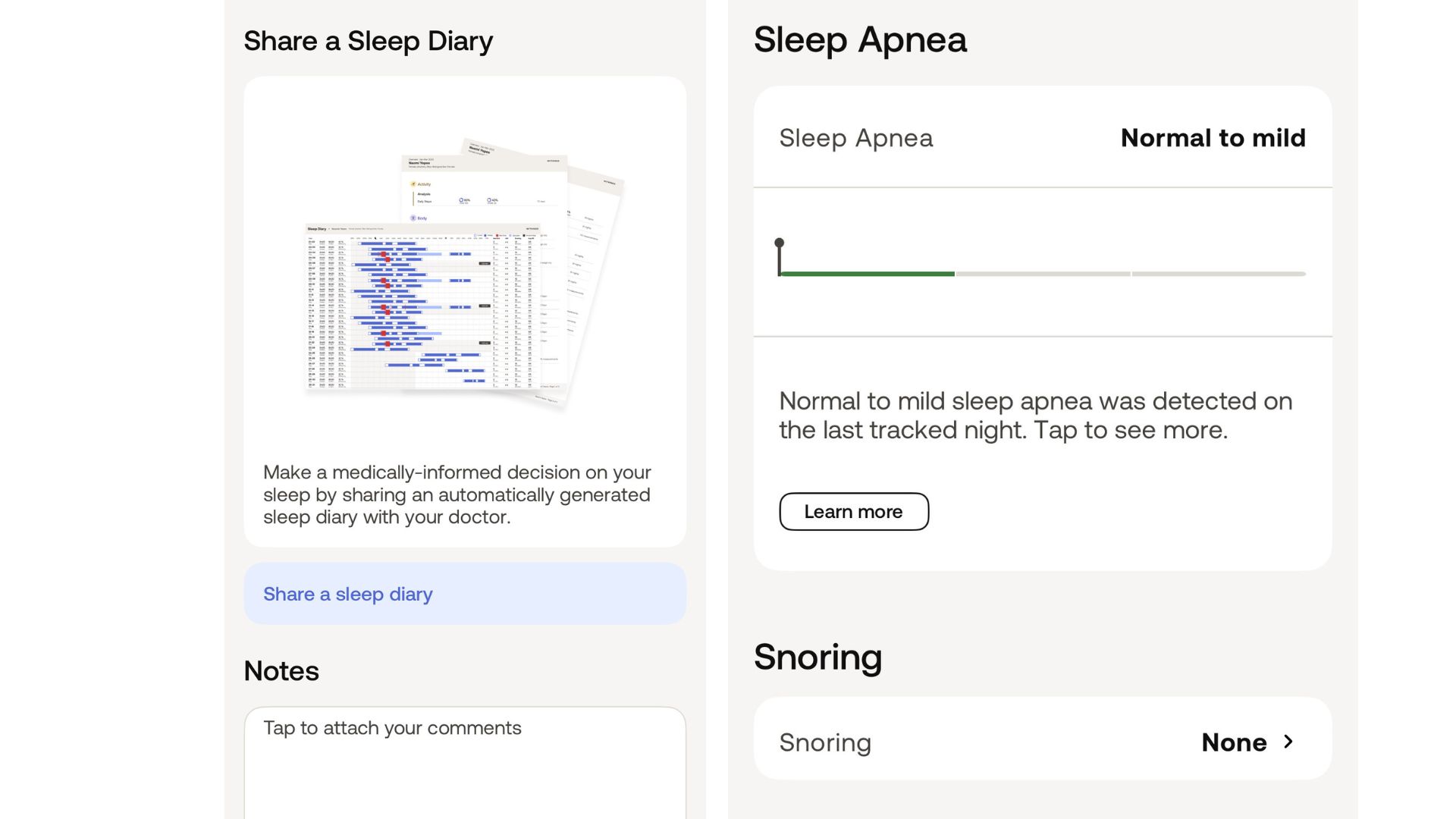The image size is (1456, 819).
Task: Click the middle gray apnea severity segment
Action: pyautogui.click(x=1043, y=274)
